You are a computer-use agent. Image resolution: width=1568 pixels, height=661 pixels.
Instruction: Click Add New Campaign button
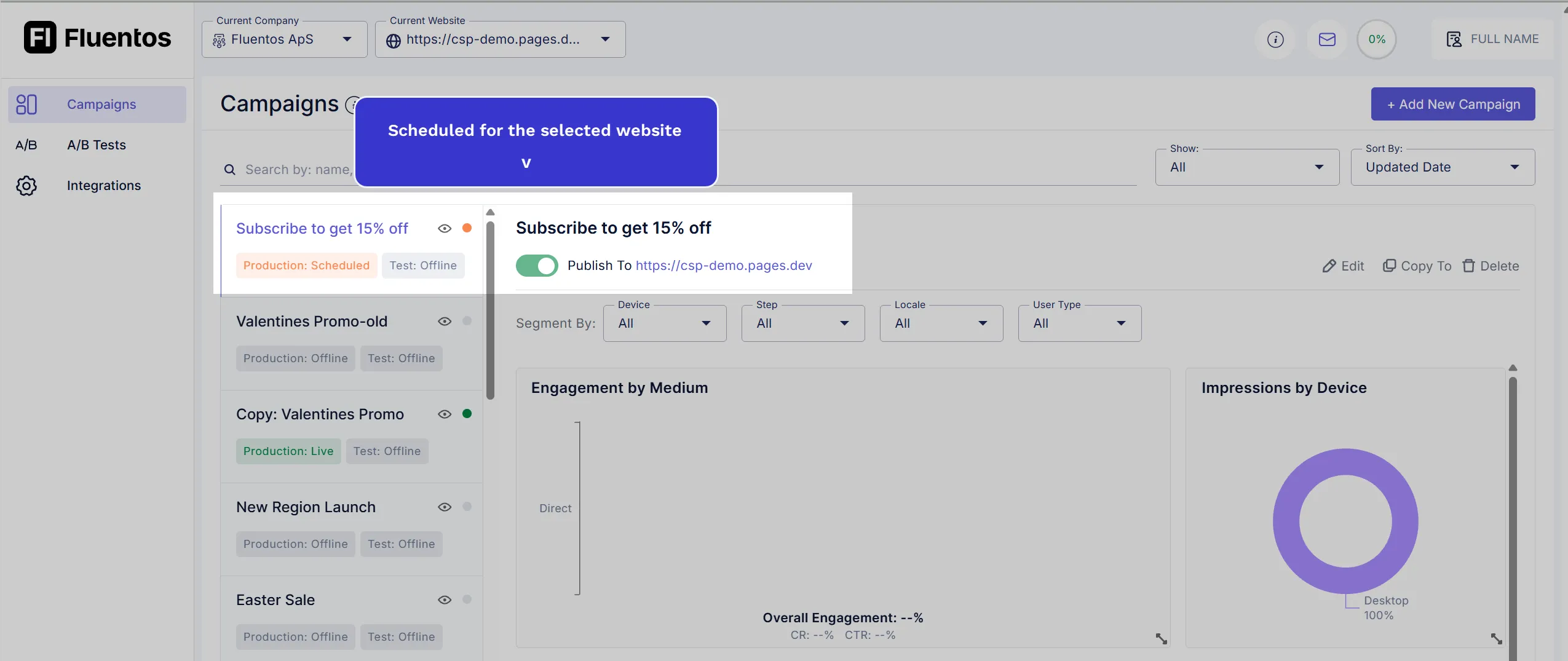(1452, 105)
